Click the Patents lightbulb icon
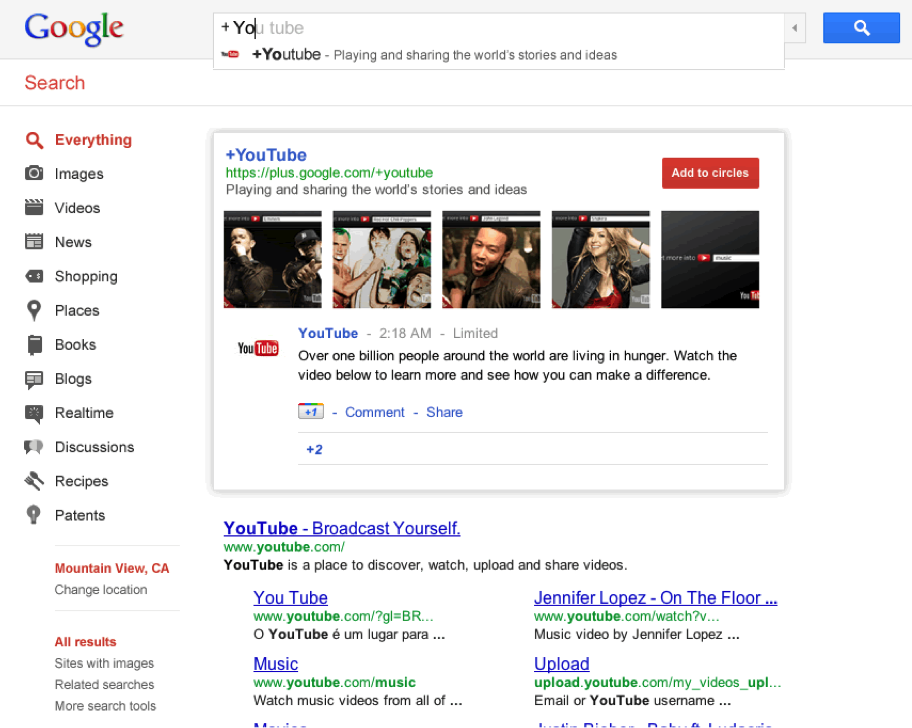The width and height of the screenshot is (912, 728). tap(34, 515)
